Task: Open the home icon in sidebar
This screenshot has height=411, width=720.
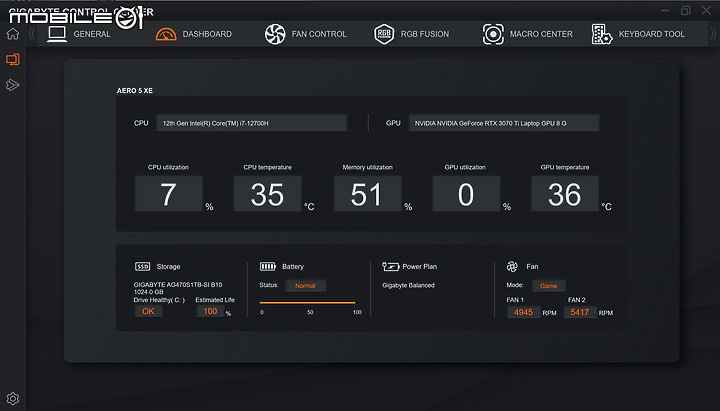Action: pos(13,34)
